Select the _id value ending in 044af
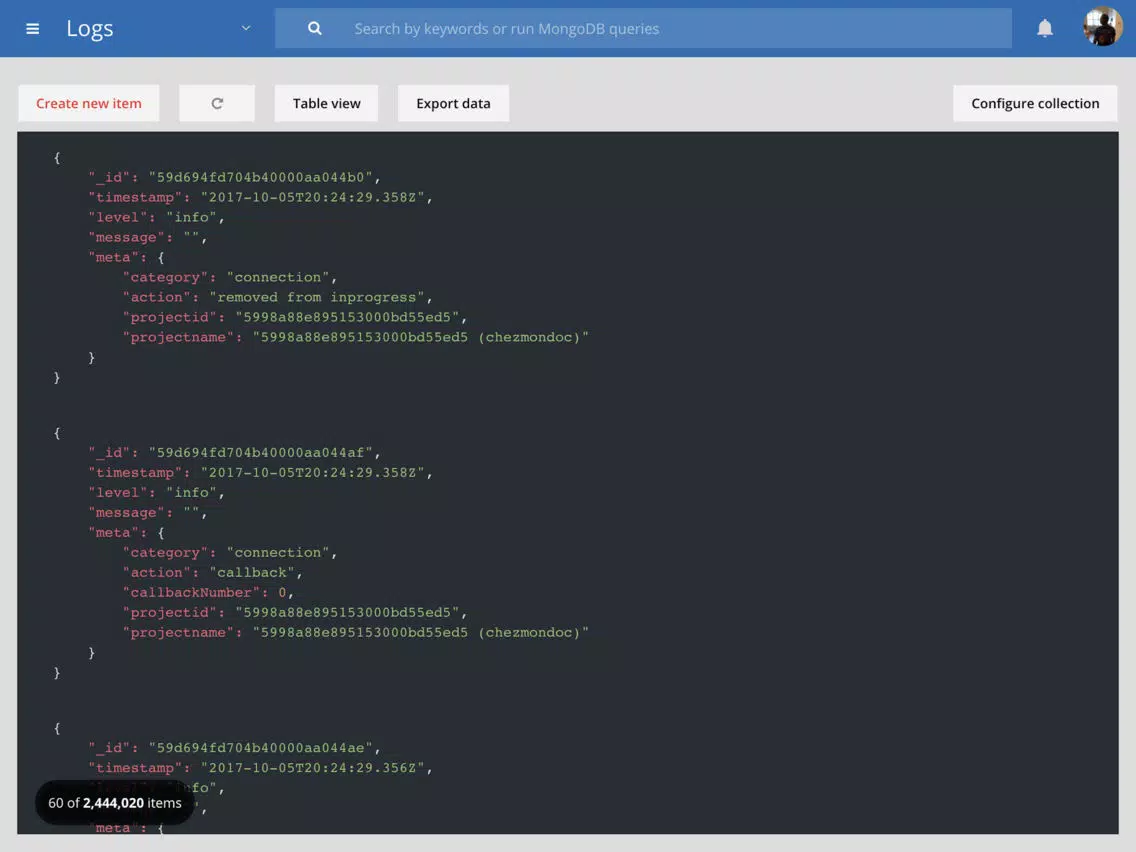 pyautogui.click(x=260, y=453)
